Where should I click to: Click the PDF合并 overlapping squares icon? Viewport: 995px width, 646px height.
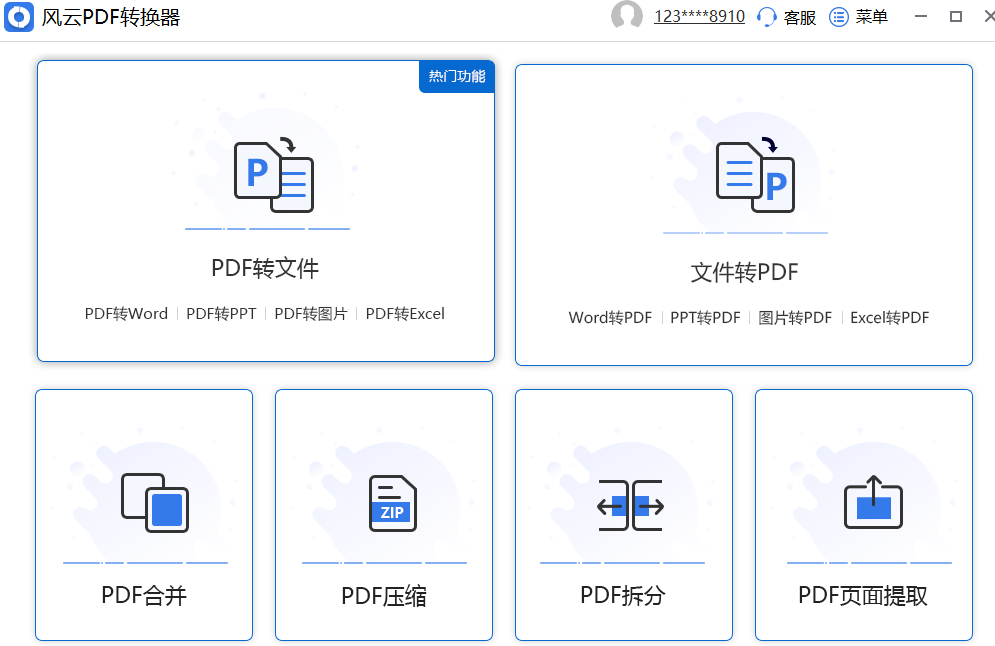pos(155,503)
